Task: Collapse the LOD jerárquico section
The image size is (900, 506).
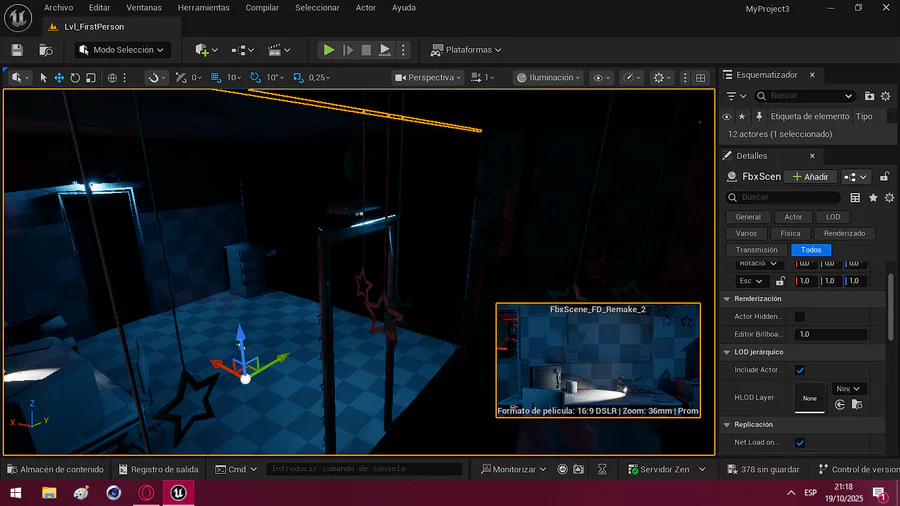Action: 726,352
